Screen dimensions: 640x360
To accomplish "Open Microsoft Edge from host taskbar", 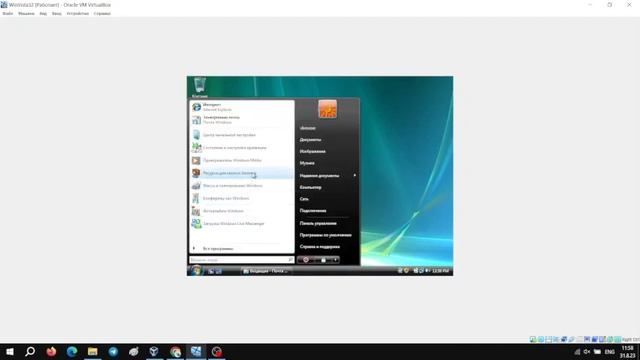I will coord(72,351).
